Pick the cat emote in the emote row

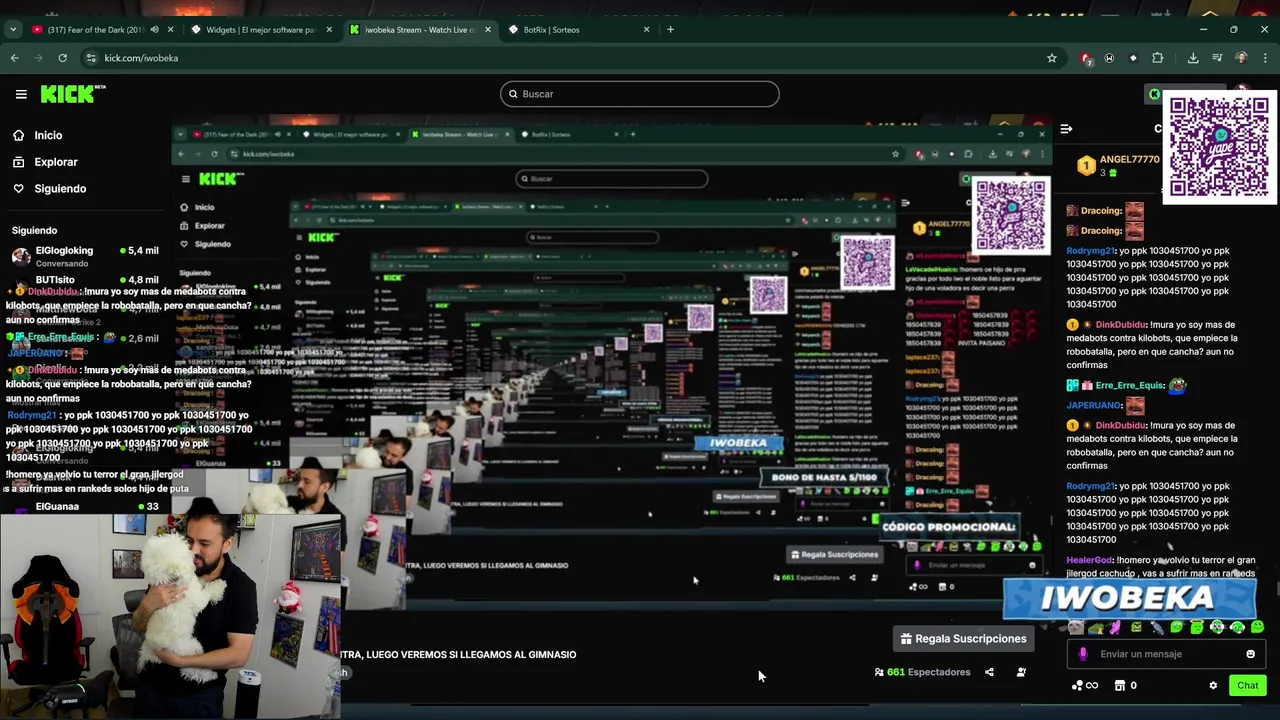pos(1075,628)
